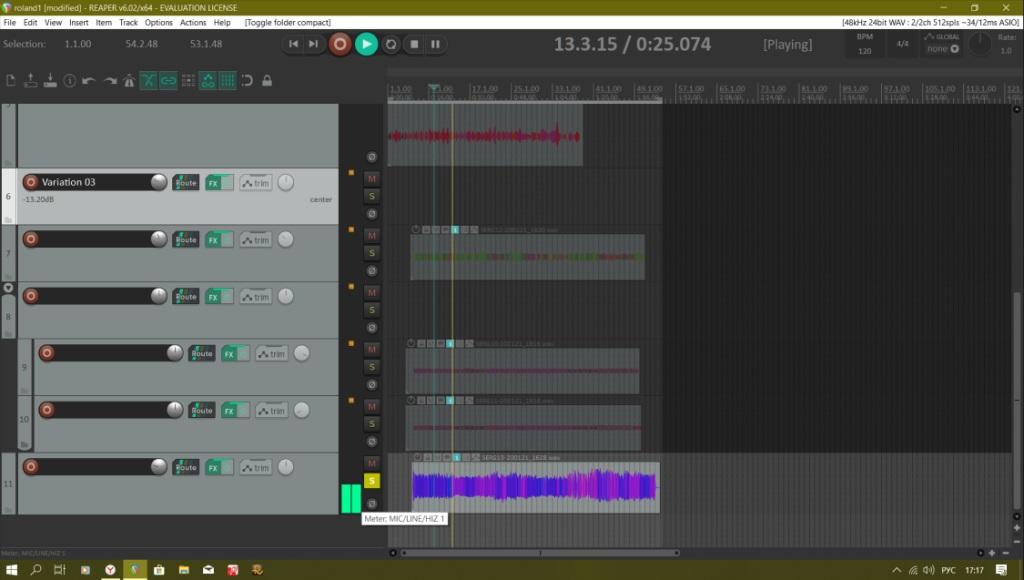Toggle the metronome icon

[129, 81]
